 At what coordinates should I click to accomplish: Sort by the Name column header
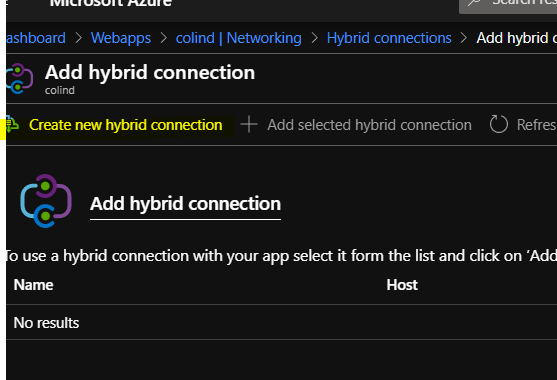coord(33,285)
